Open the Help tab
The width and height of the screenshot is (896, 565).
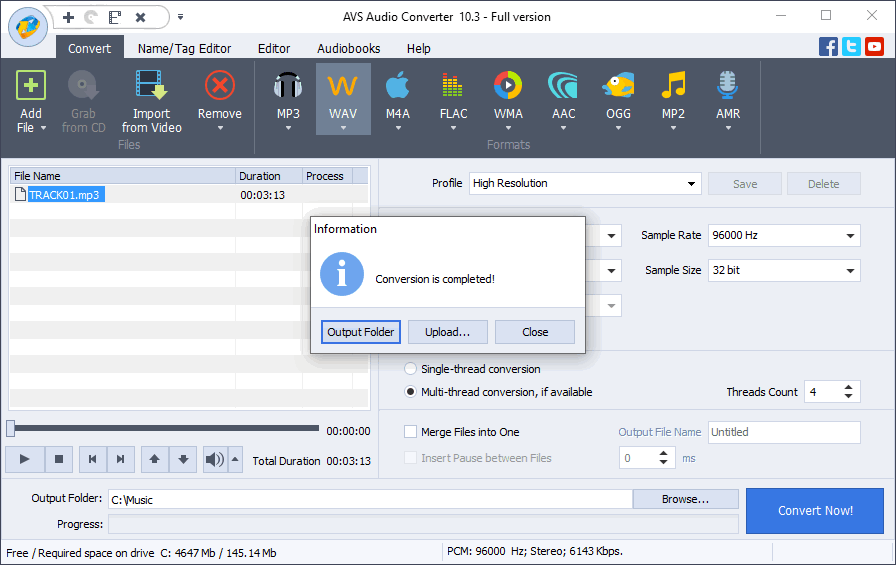[419, 49]
